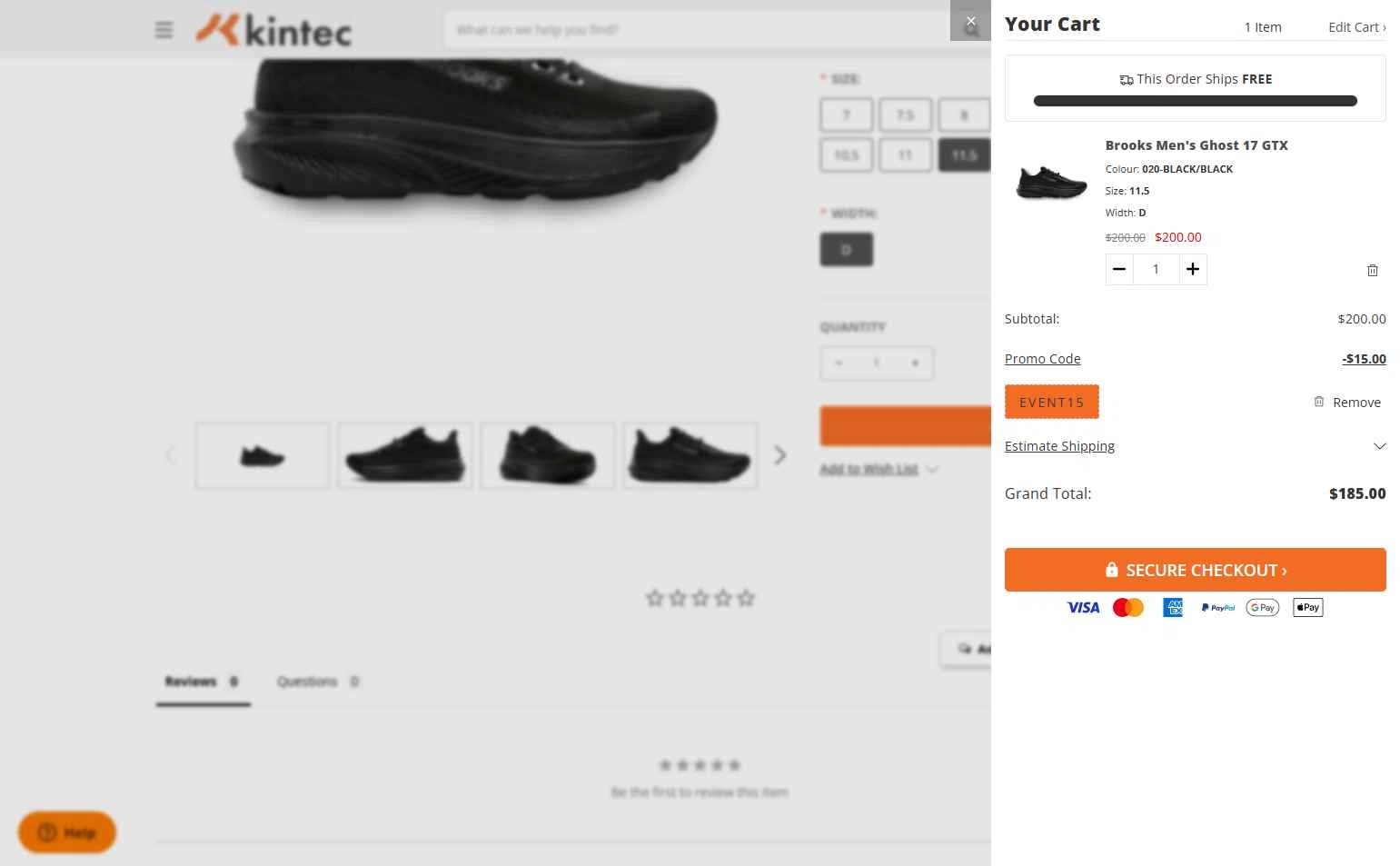Delete Brooks Ghost 17 GTX with trash icon
The height and width of the screenshot is (866, 1400).
pos(1373,270)
